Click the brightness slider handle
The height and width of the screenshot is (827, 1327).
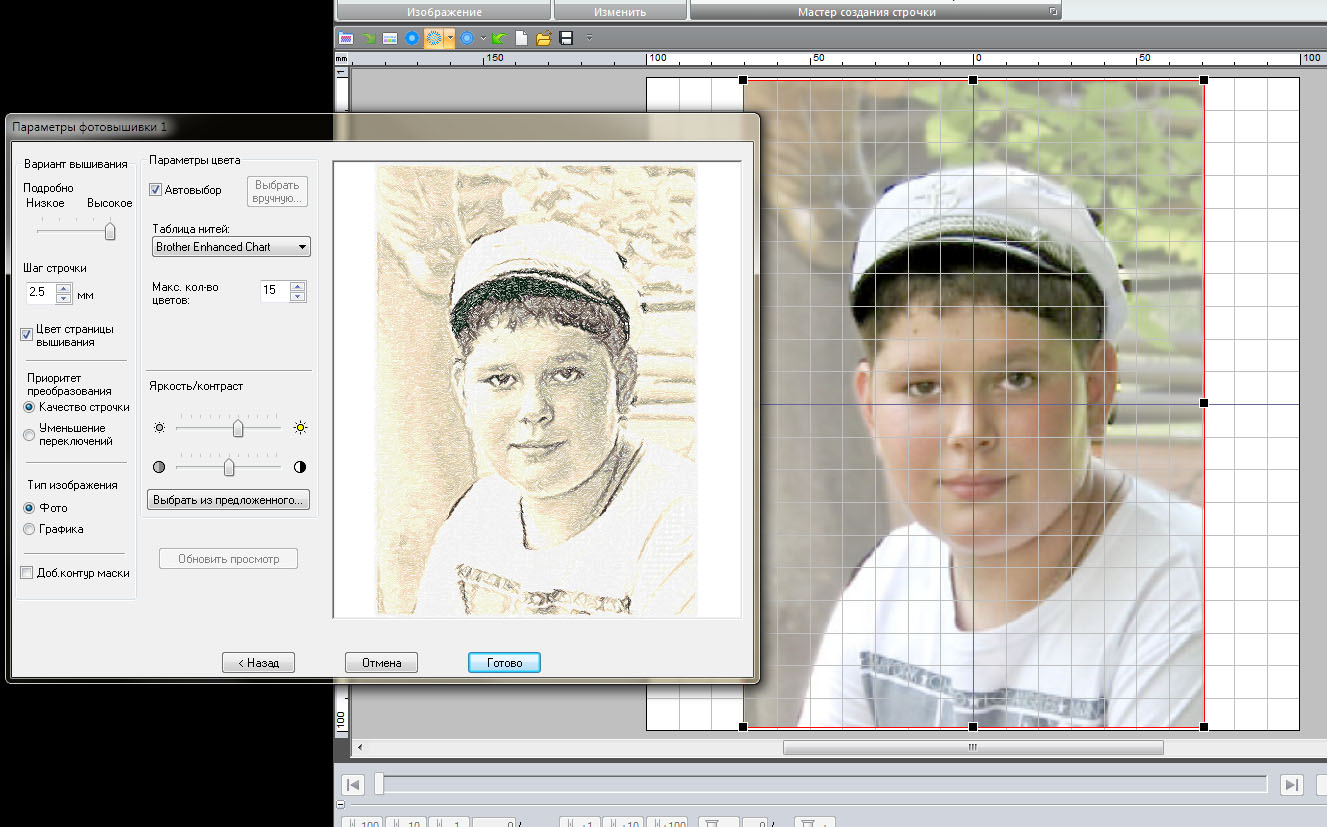(238, 428)
